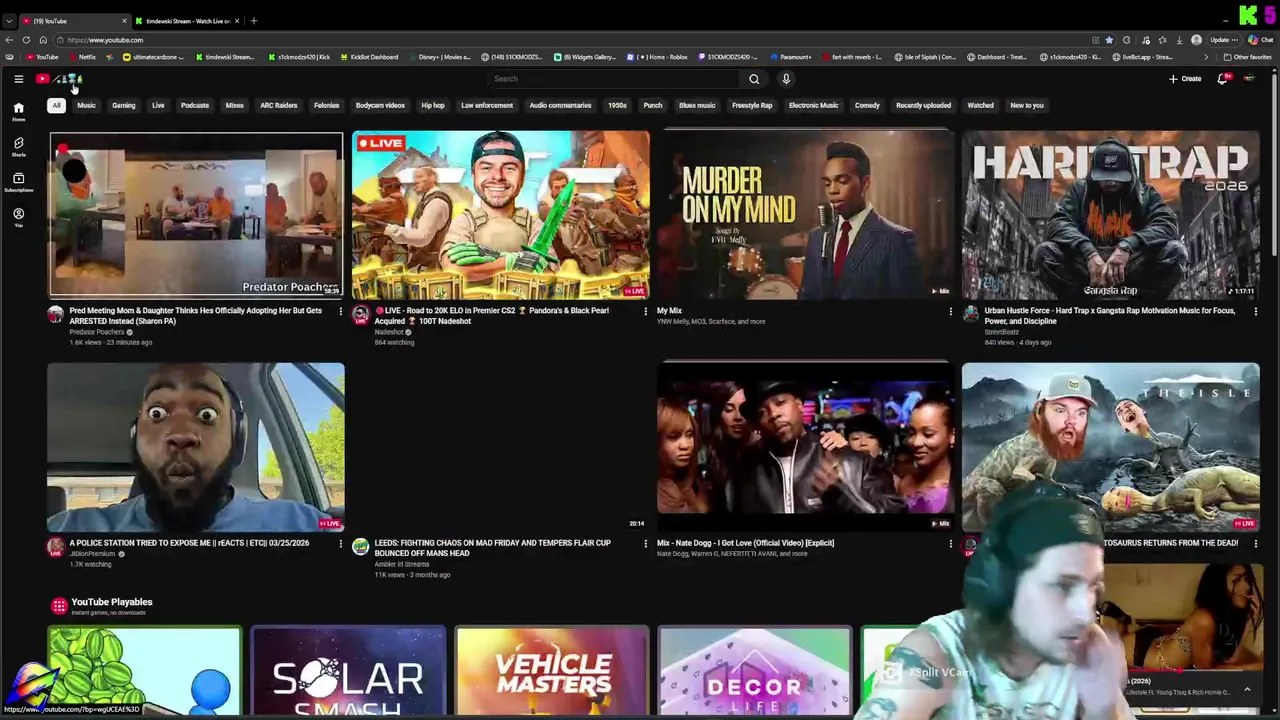The image size is (1280, 720).
Task: Open the Nate Dogg I Got Love title
Action: point(745,543)
